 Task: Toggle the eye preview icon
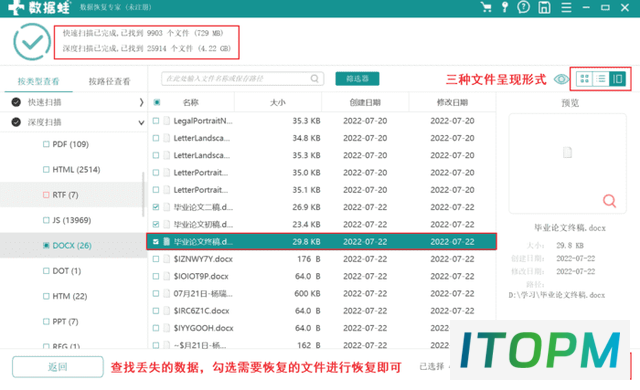pyautogui.click(x=561, y=79)
